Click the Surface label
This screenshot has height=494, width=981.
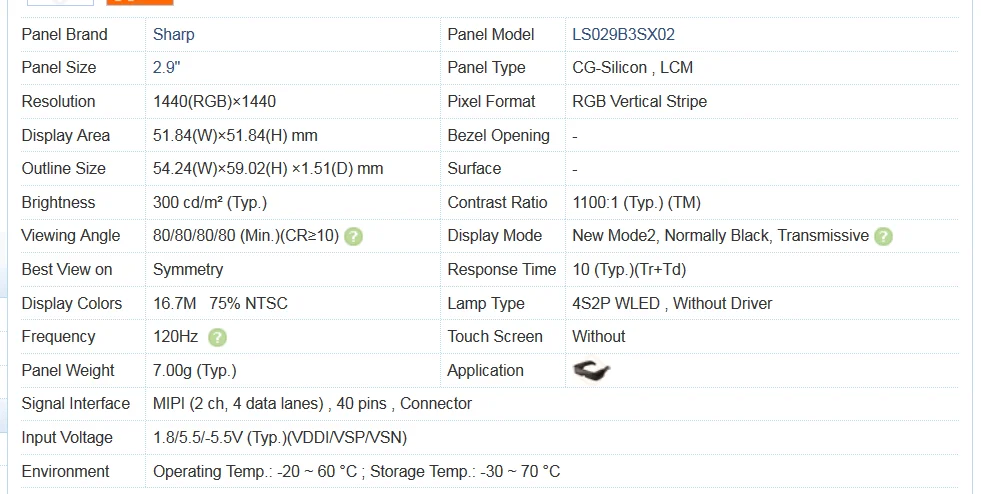click(x=474, y=168)
